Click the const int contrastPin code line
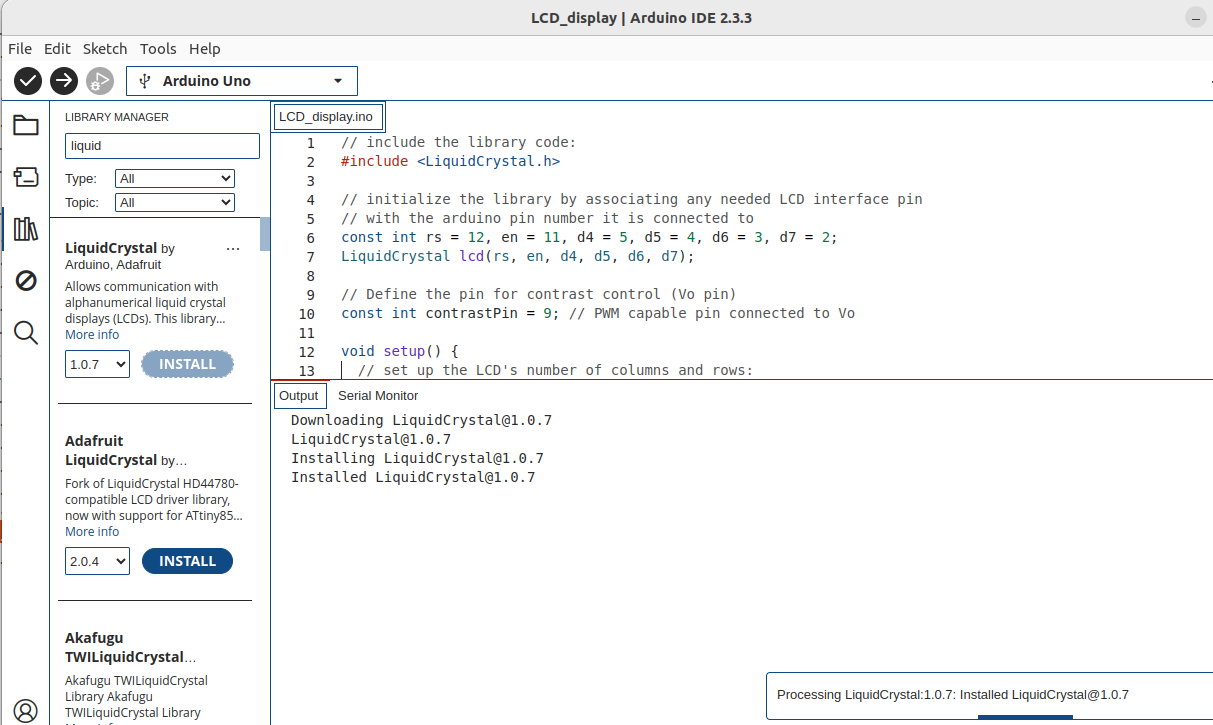 [x=598, y=313]
